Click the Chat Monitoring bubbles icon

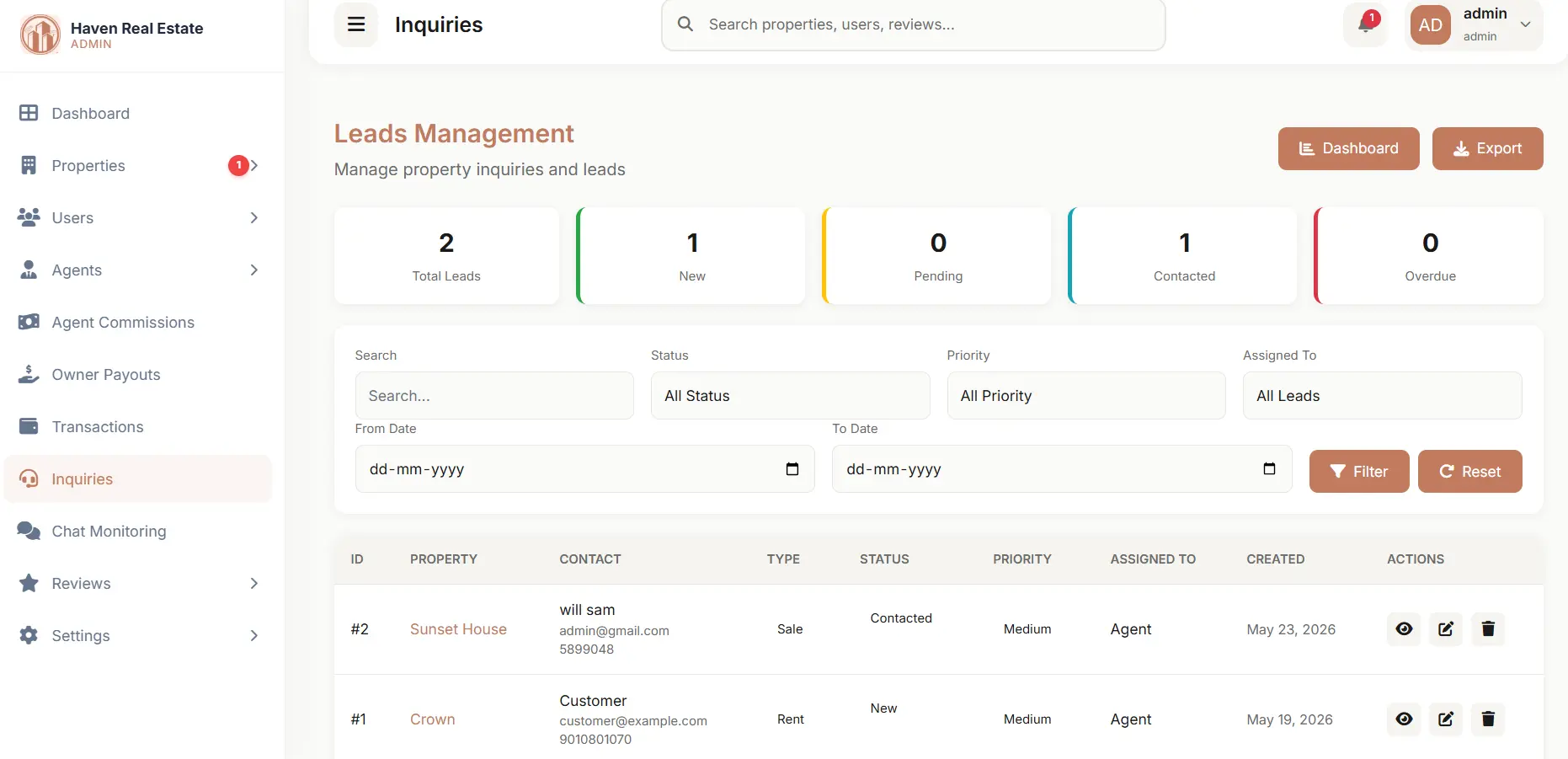[29, 531]
